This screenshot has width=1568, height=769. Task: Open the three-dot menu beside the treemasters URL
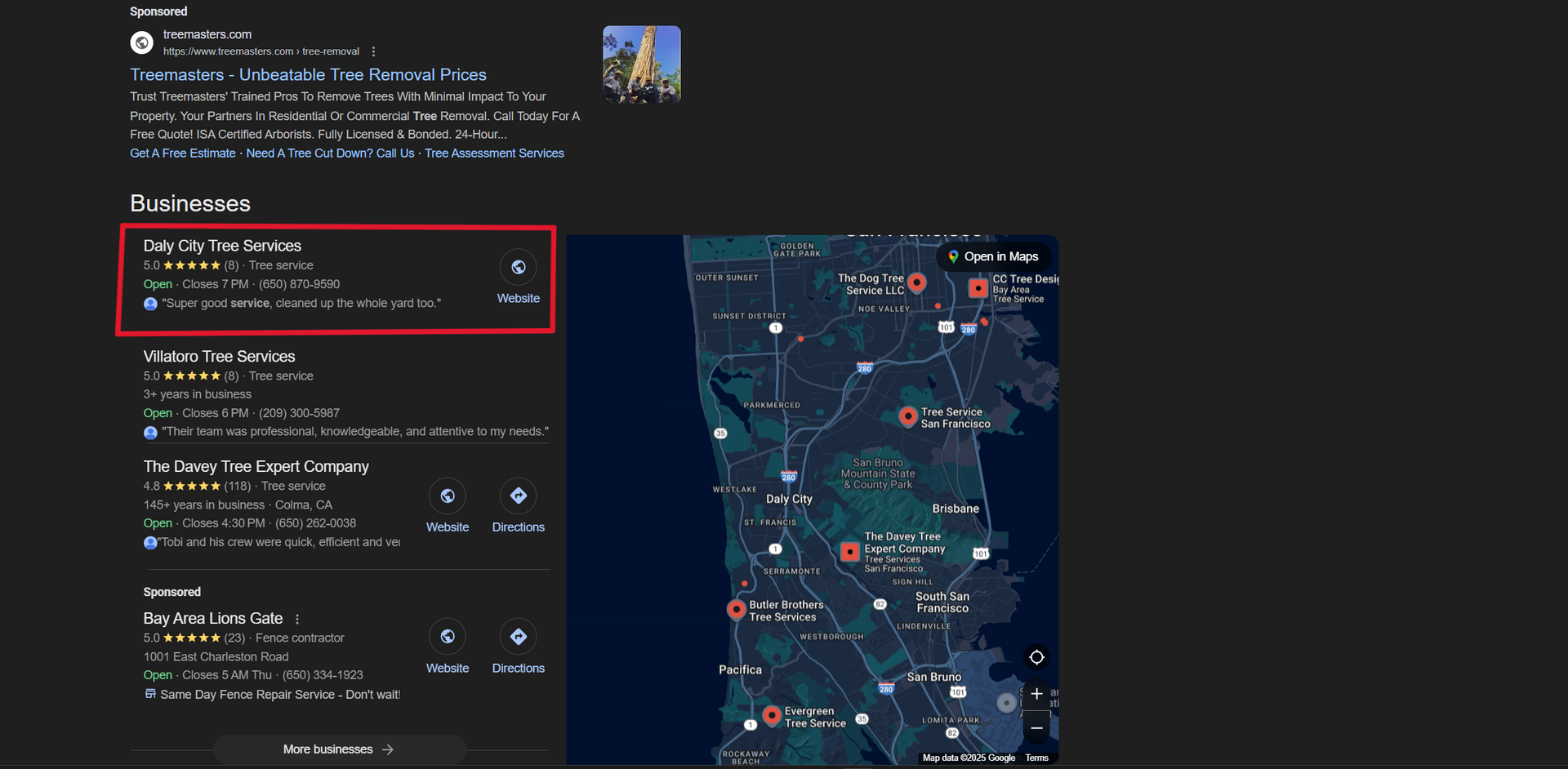pyautogui.click(x=374, y=51)
